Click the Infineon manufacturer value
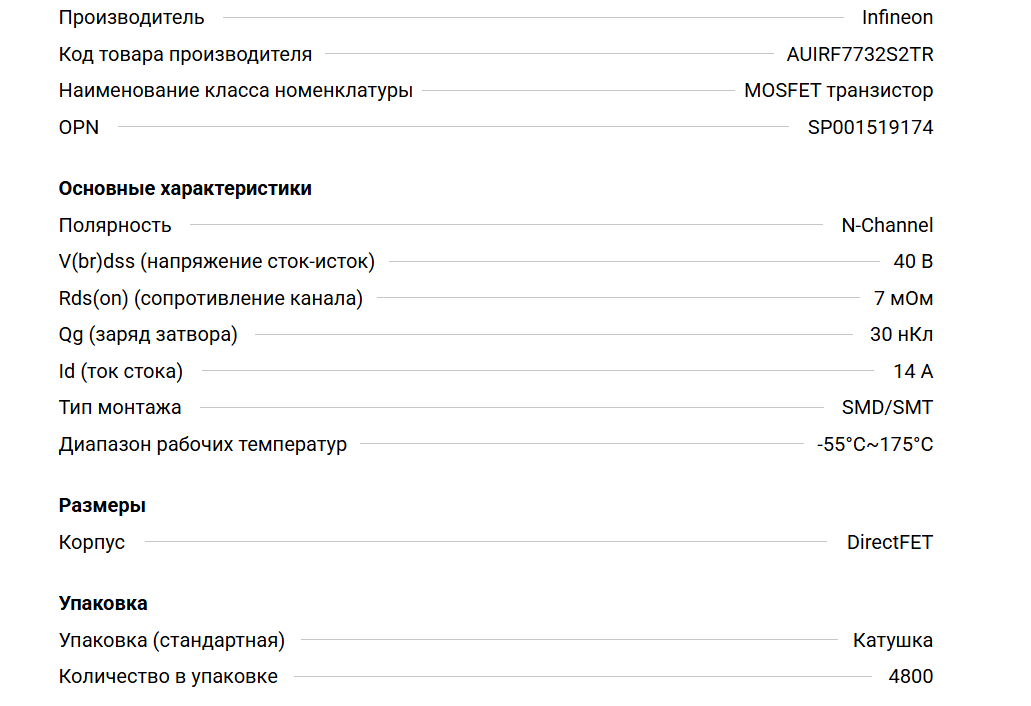The image size is (1031, 706). point(897,17)
